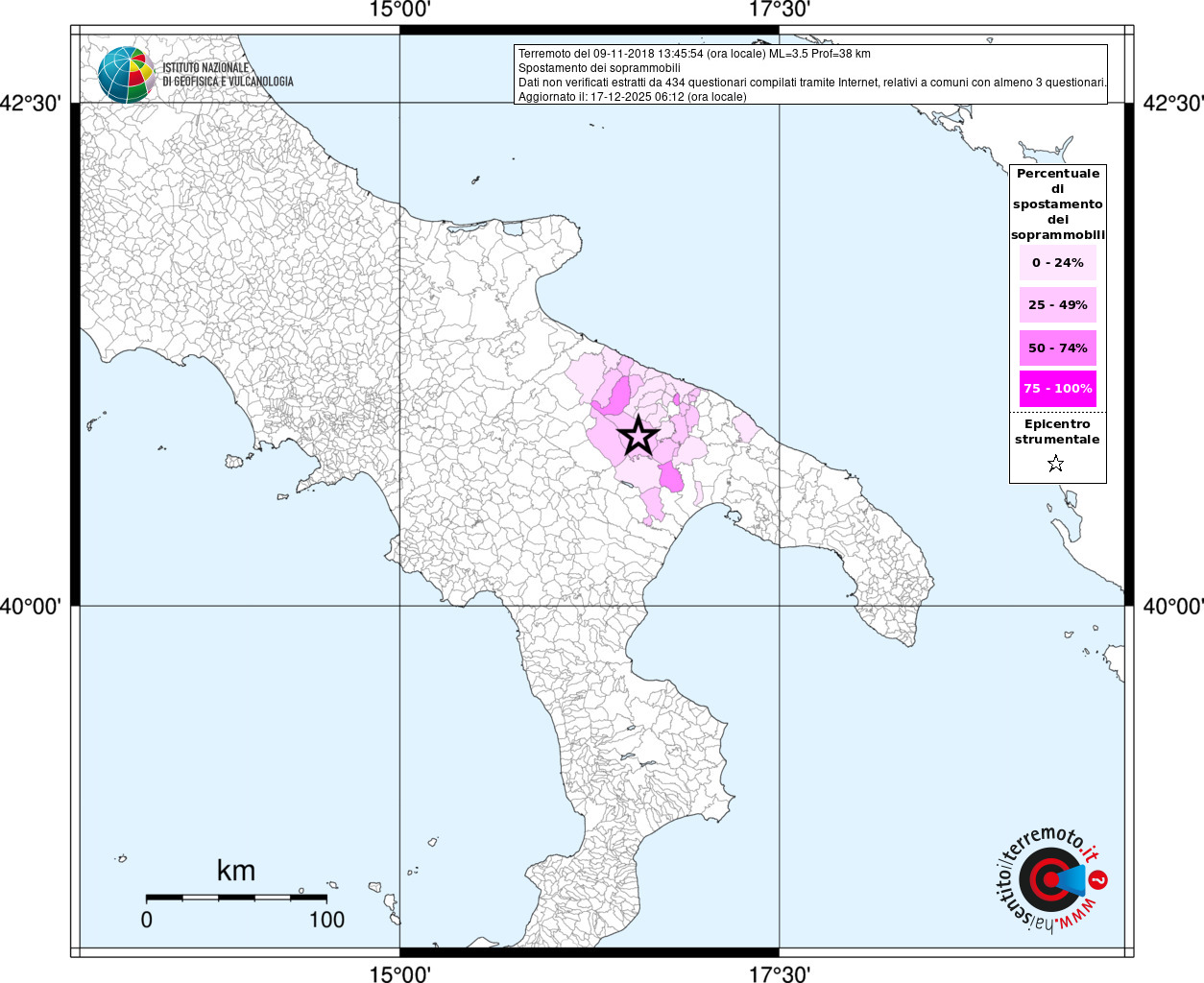This screenshot has width=1204, height=983.
Task: Click the INGV globe logo
Action: pyautogui.click(x=126, y=75)
